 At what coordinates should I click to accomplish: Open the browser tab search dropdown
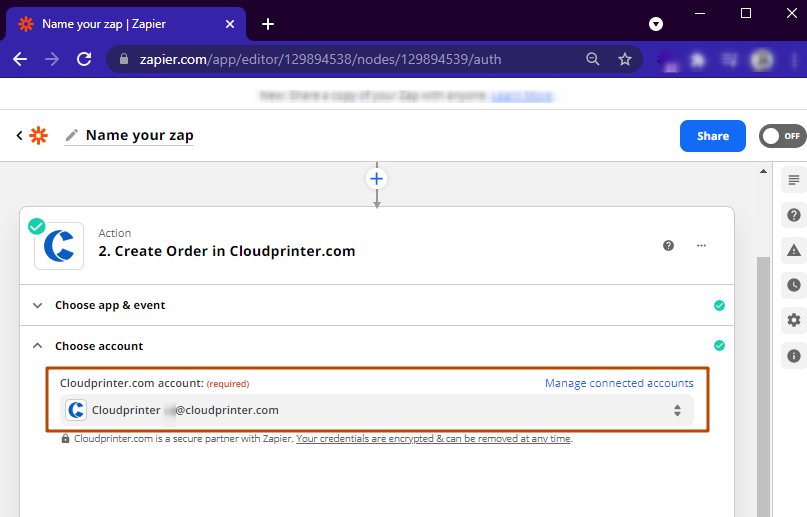pyautogui.click(x=656, y=24)
